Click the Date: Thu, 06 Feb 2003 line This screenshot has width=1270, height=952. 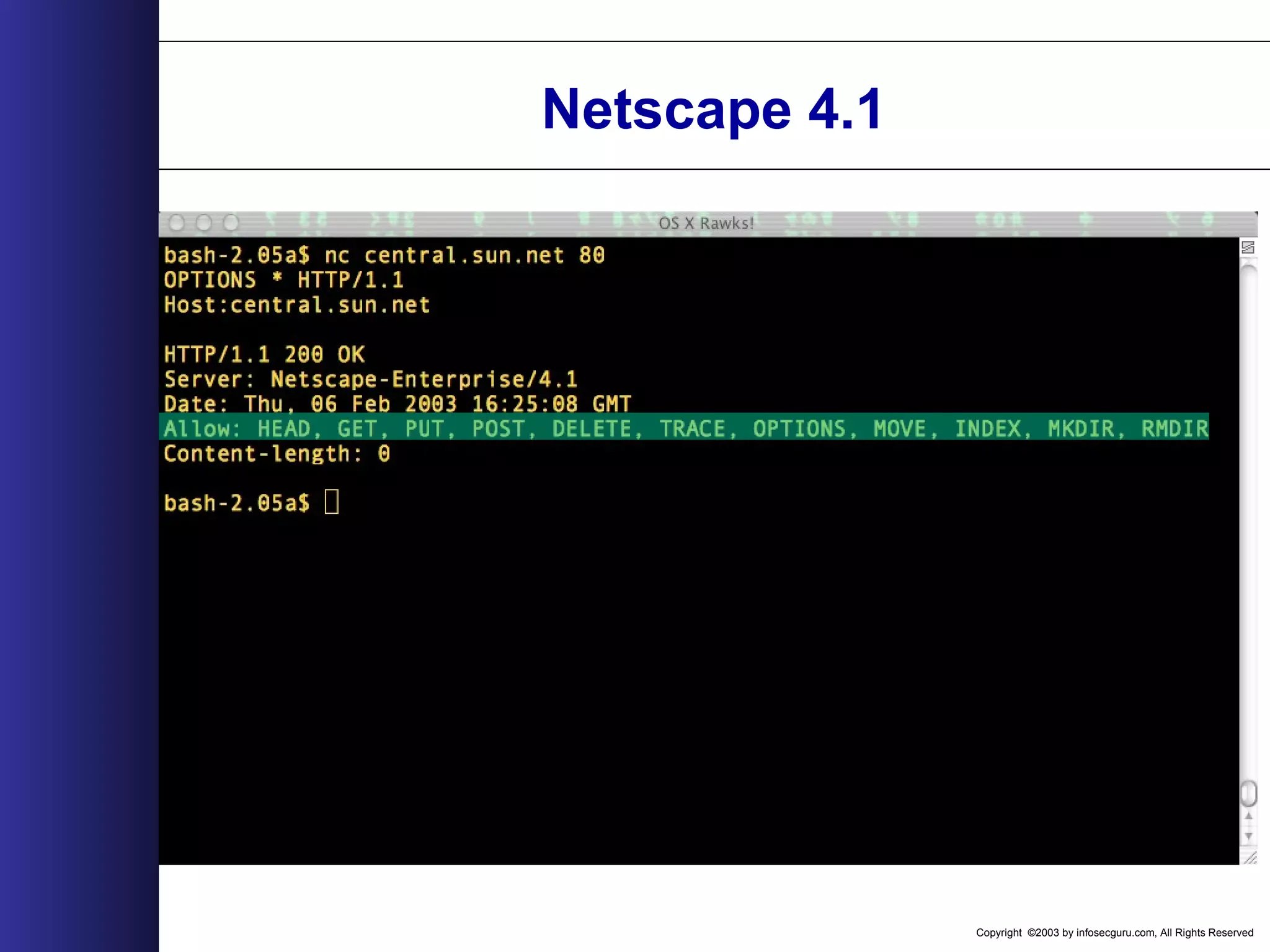(397, 404)
